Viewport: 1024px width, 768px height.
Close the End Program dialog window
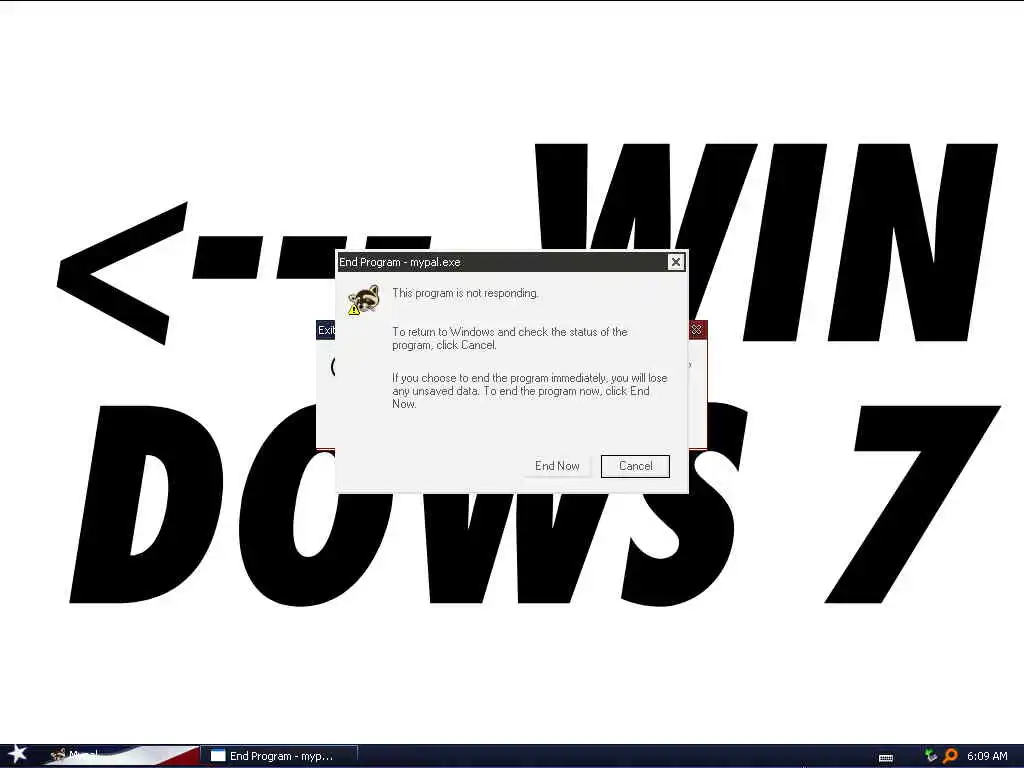pos(675,262)
